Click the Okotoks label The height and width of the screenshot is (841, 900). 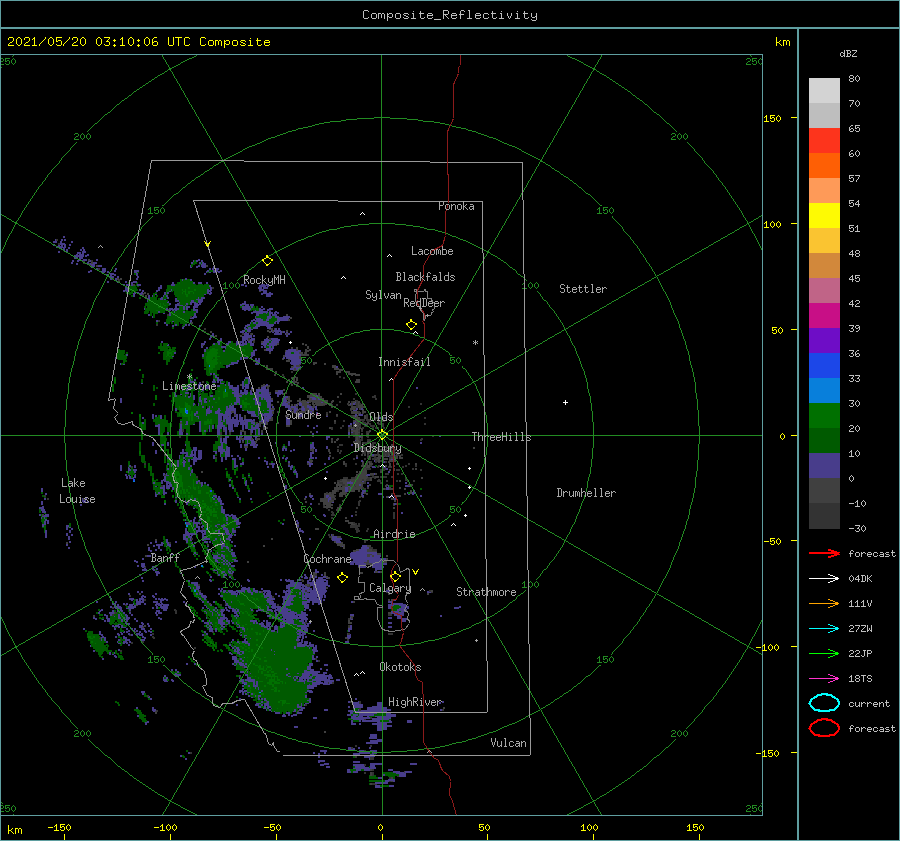[400, 667]
